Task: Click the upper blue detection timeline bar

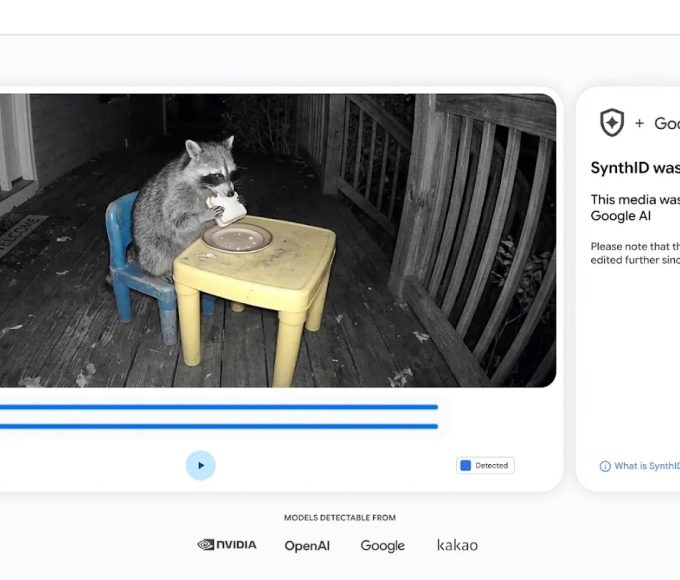Action: tap(219, 407)
